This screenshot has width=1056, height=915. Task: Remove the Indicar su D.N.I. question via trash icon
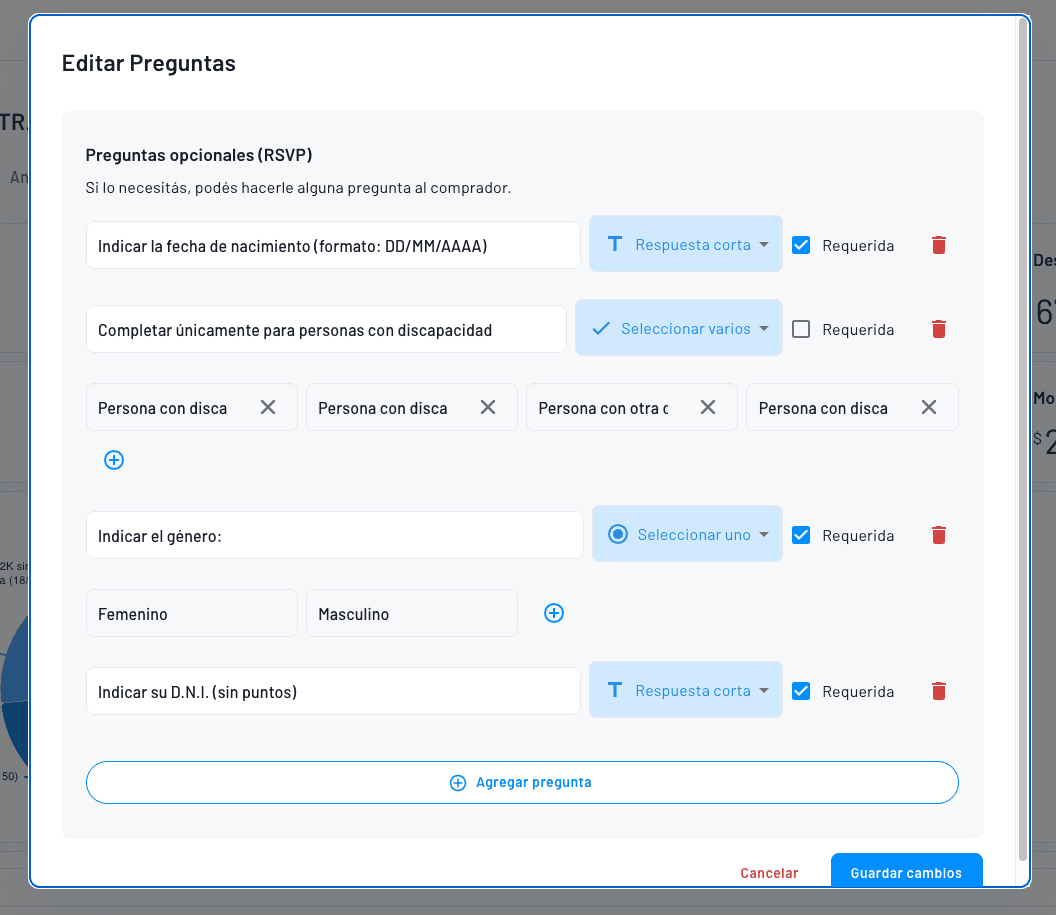coord(938,691)
